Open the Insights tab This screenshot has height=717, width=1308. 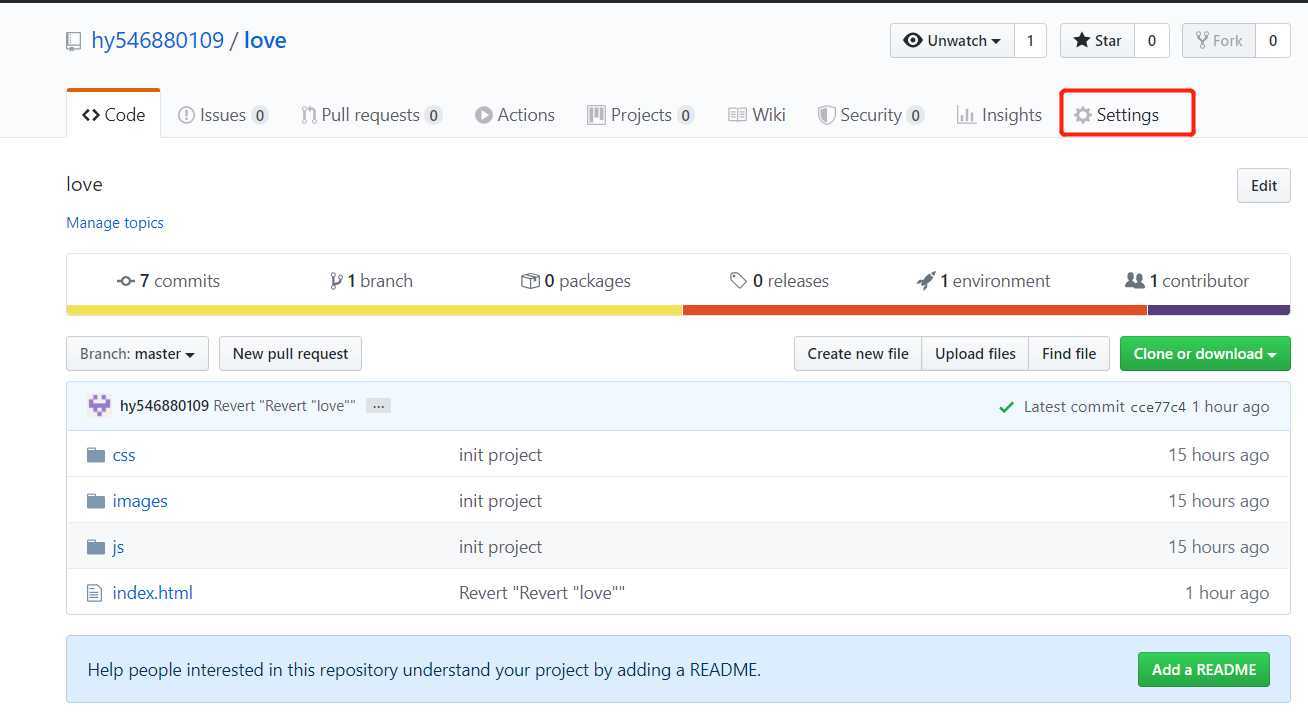tap(999, 115)
